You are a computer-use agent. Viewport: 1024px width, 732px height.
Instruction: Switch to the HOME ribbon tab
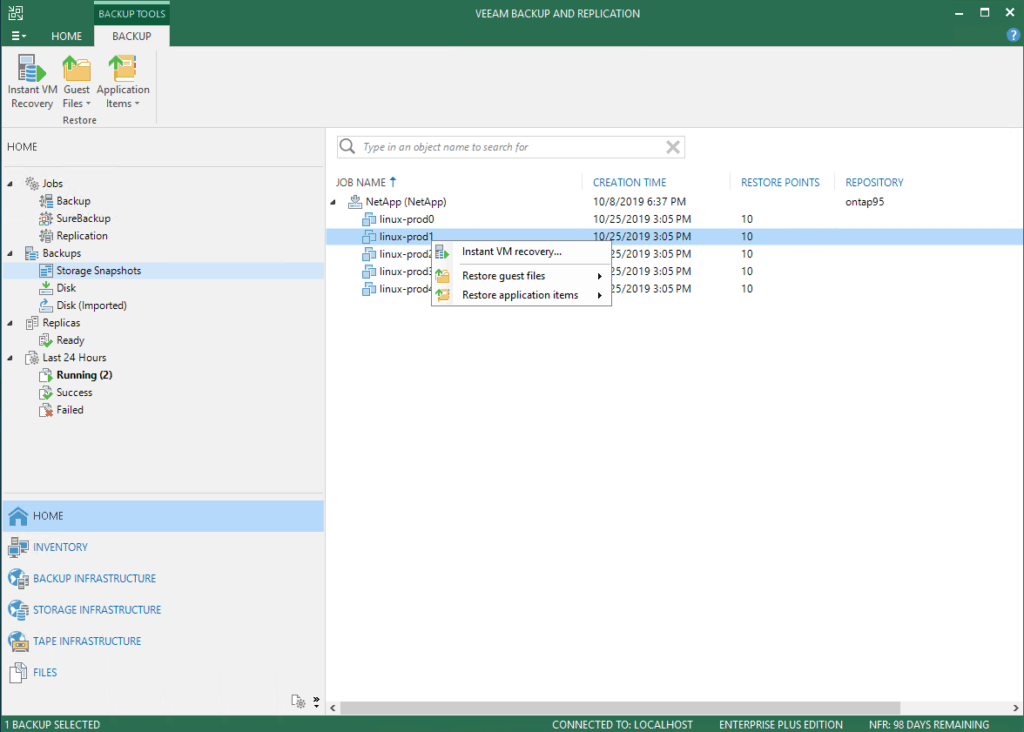tap(67, 36)
